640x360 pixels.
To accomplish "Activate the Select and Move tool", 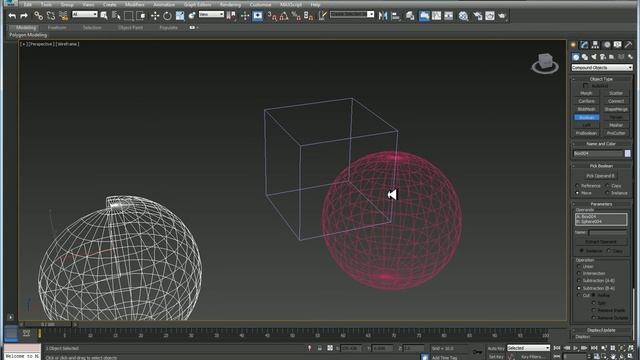I will pyautogui.click(x=155, y=16).
